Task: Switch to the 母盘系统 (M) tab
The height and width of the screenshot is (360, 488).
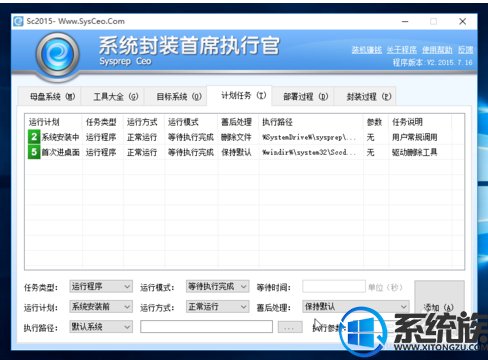Action: 49,97
